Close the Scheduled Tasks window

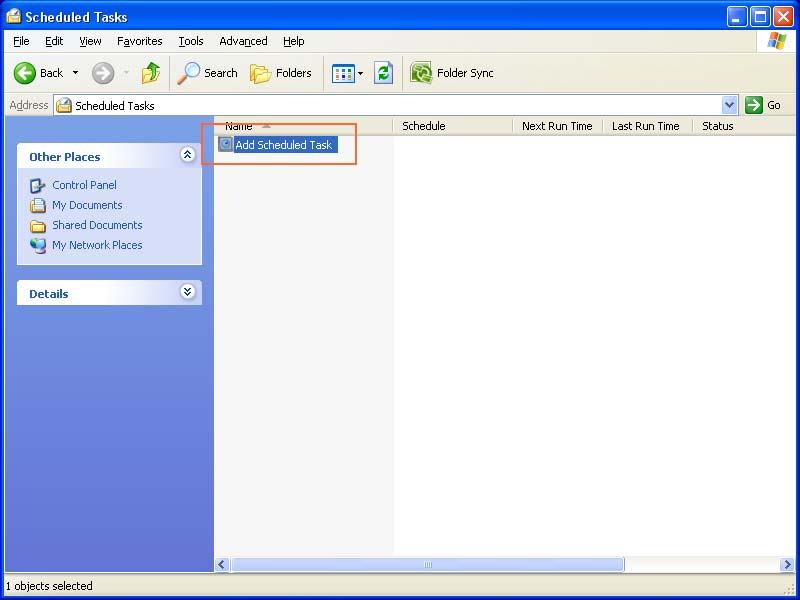click(783, 17)
